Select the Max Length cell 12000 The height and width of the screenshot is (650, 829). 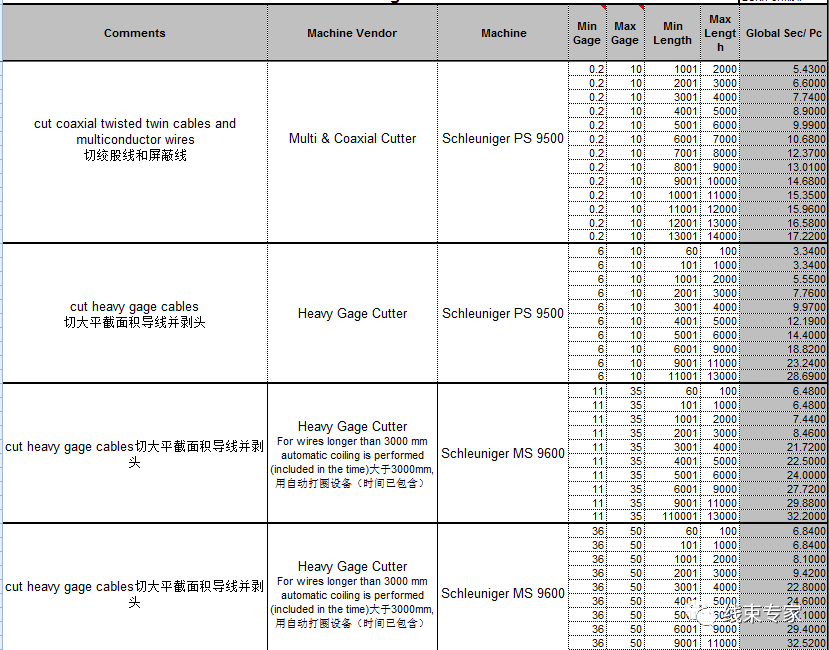pos(720,209)
